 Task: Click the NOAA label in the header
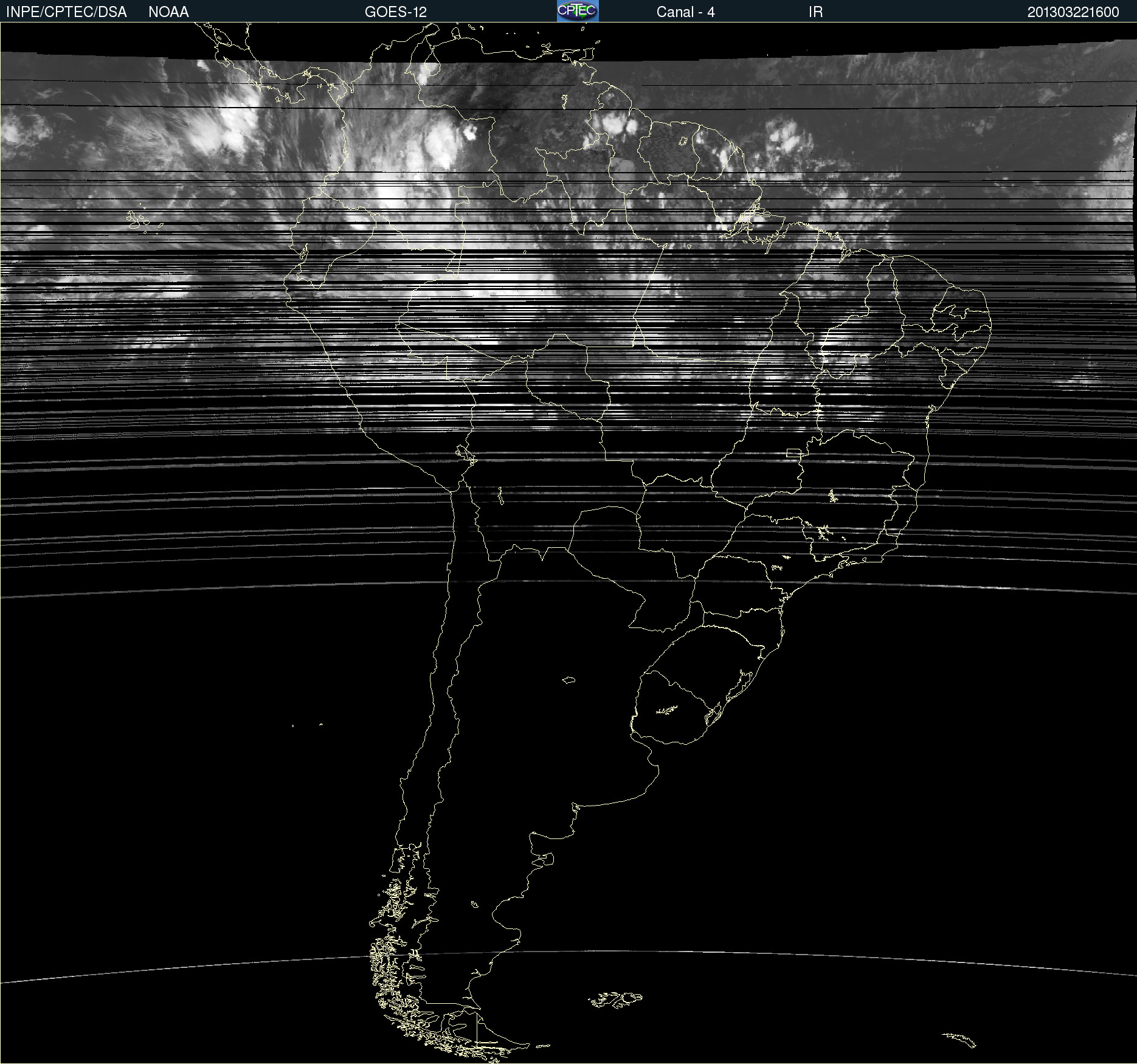(168, 12)
